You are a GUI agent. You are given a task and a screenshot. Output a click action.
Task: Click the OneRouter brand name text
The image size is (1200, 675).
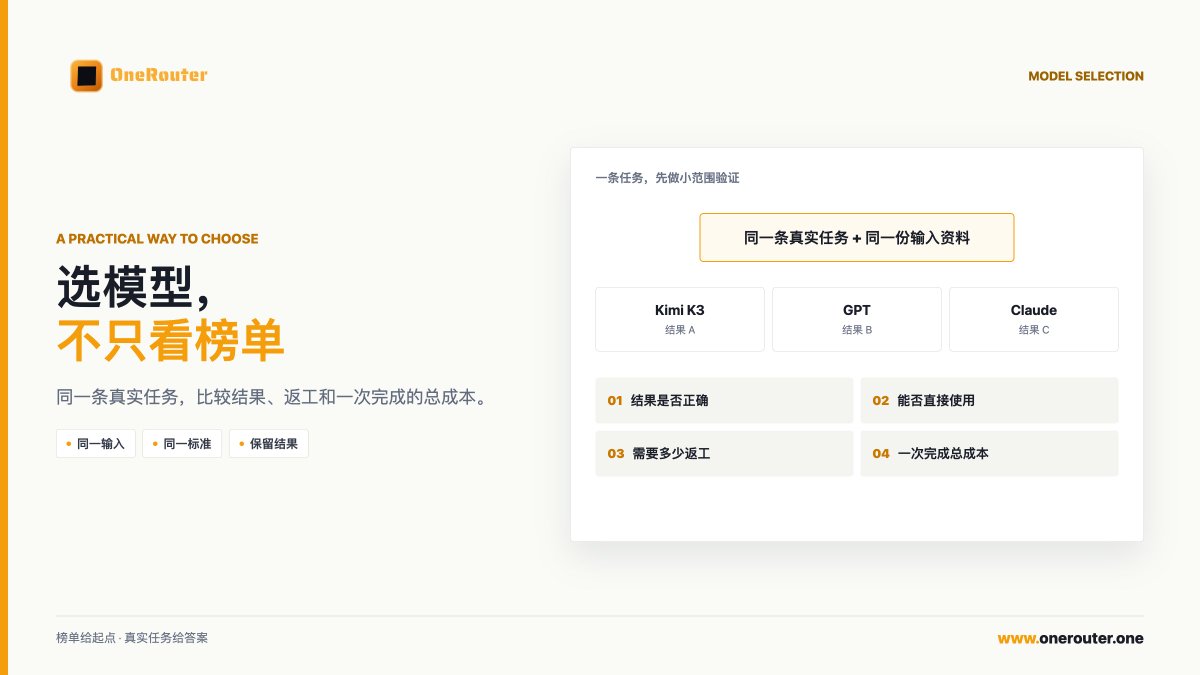click(x=158, y=76)
